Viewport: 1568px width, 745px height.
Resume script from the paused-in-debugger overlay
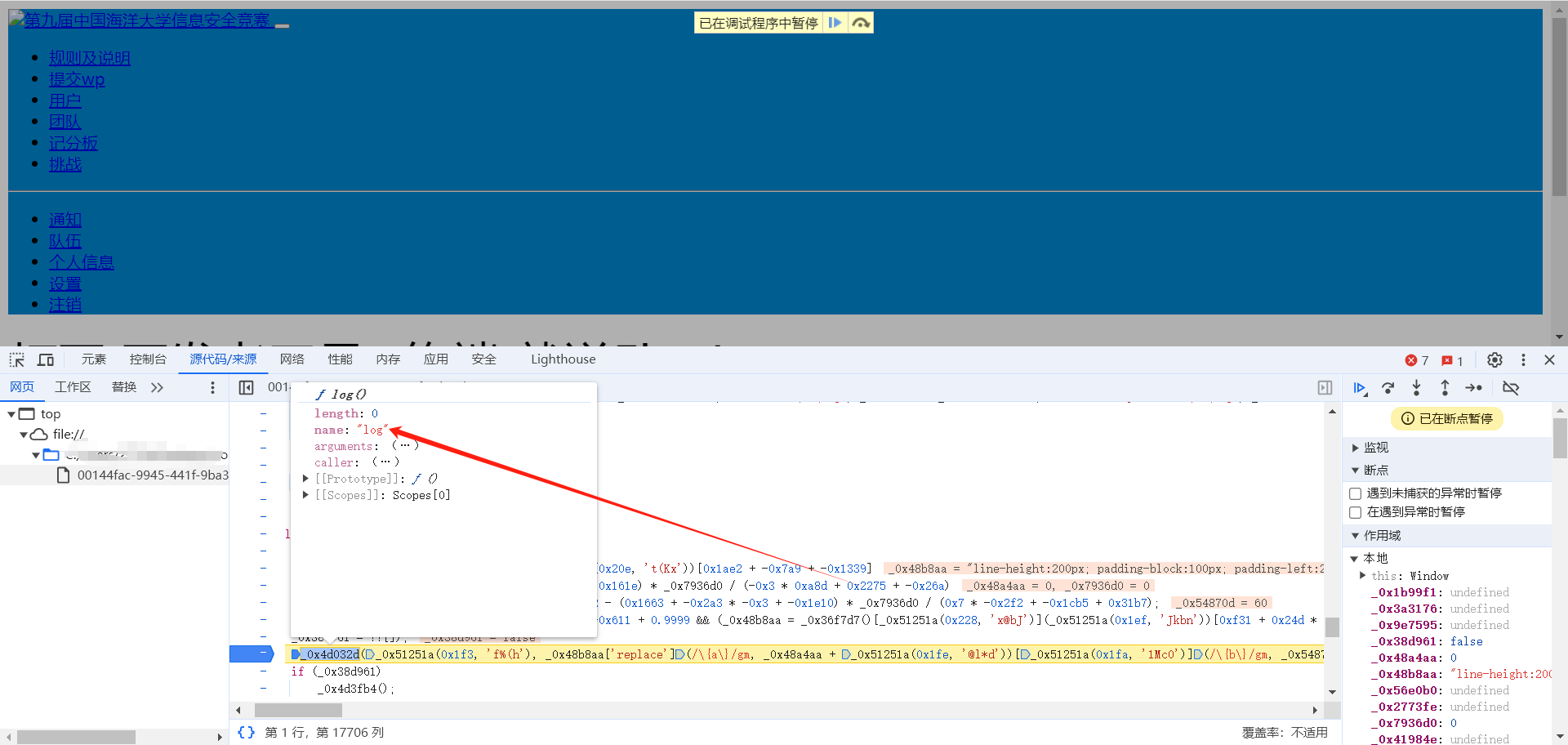(x=835, y=23)
